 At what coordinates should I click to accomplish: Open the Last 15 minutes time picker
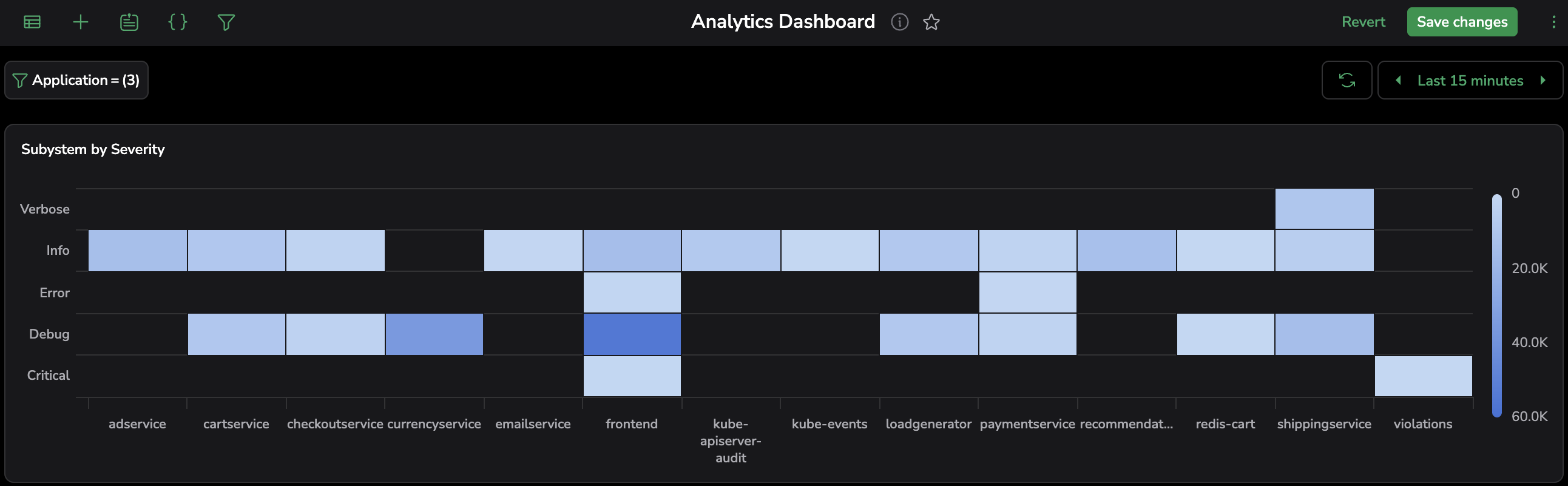coord(1469,80)
